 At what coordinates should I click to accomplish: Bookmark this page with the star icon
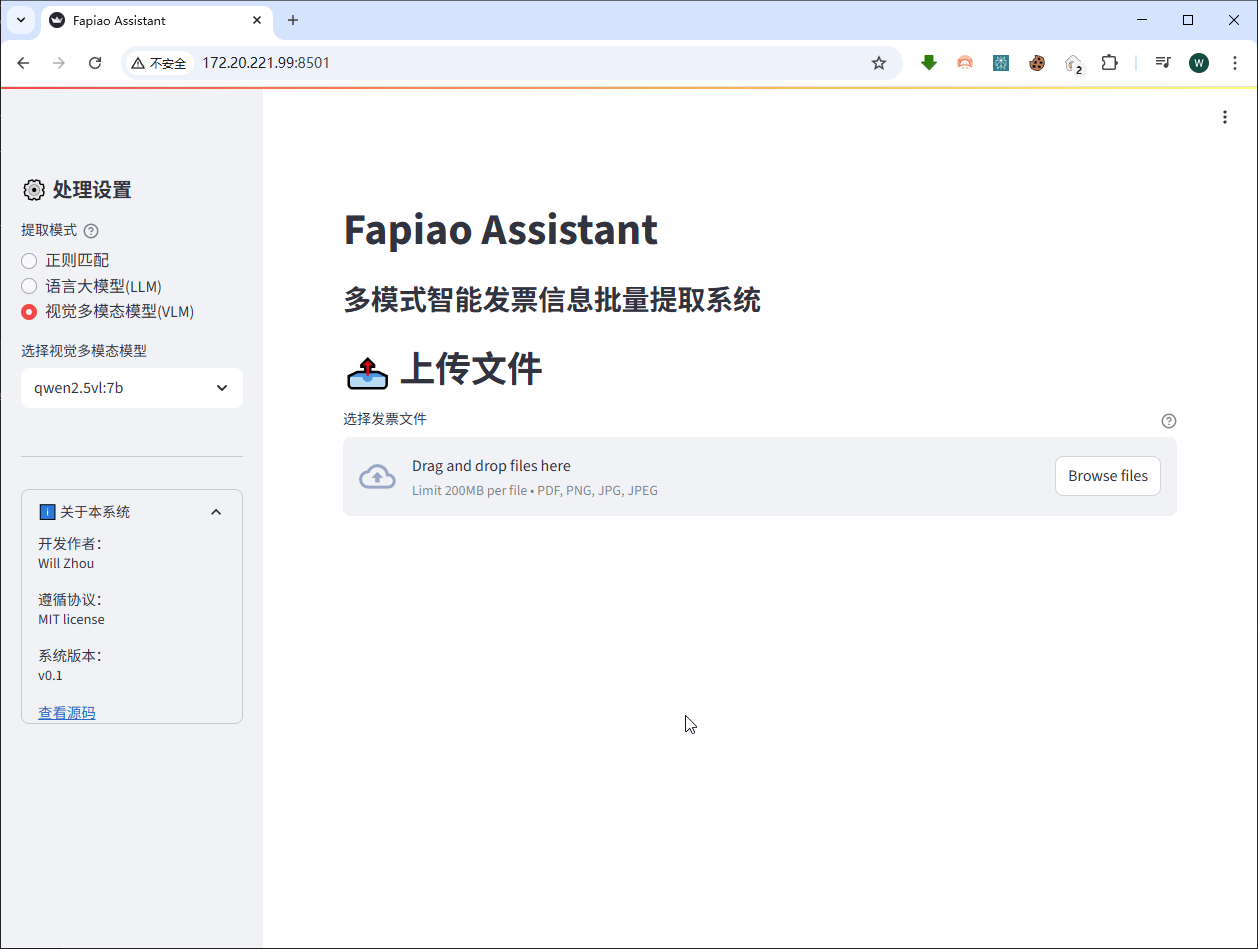coord(879,63)
